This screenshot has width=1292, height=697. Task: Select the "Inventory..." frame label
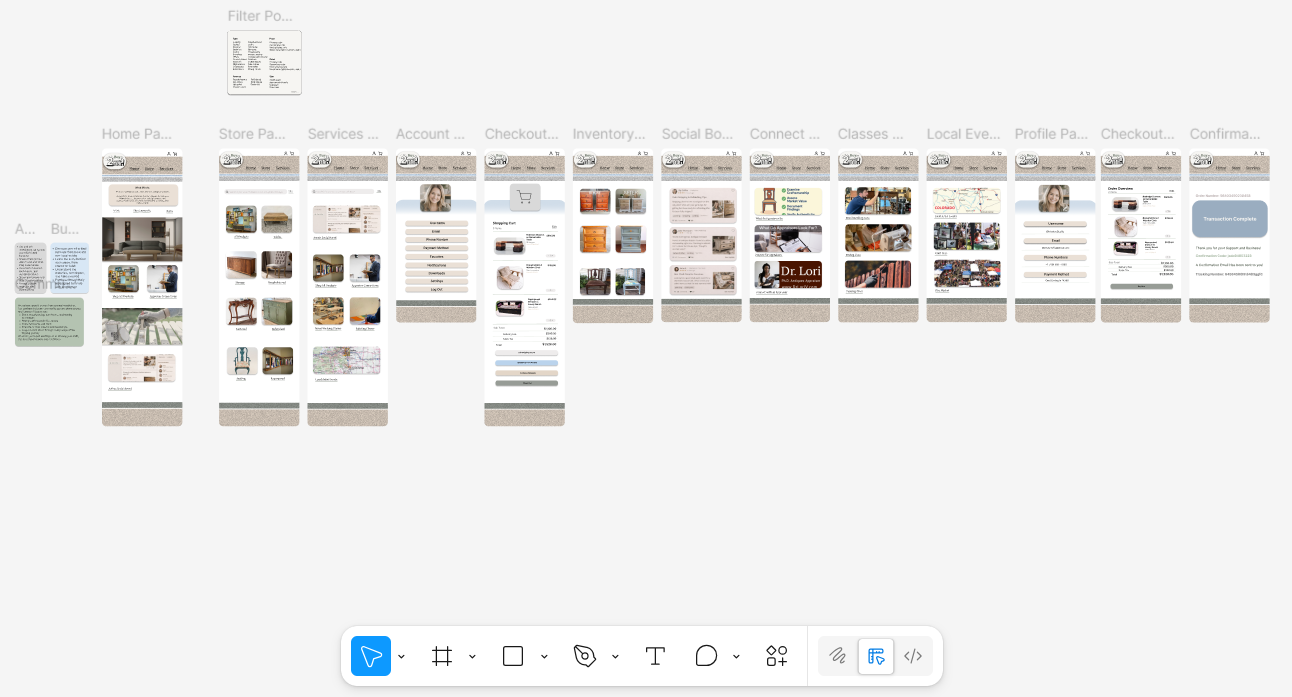tap(609, 134)
